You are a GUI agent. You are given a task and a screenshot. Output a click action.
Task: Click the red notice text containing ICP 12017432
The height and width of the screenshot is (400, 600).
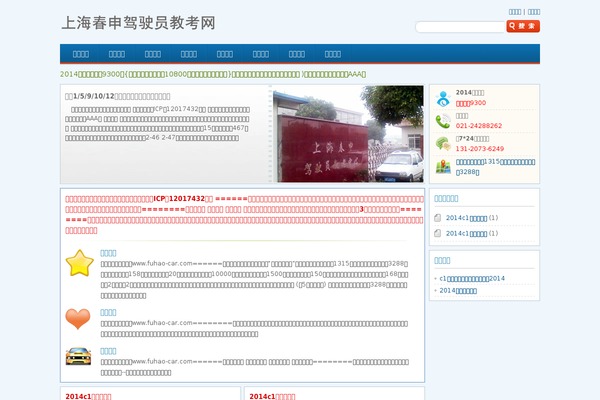tap(244, 214)
